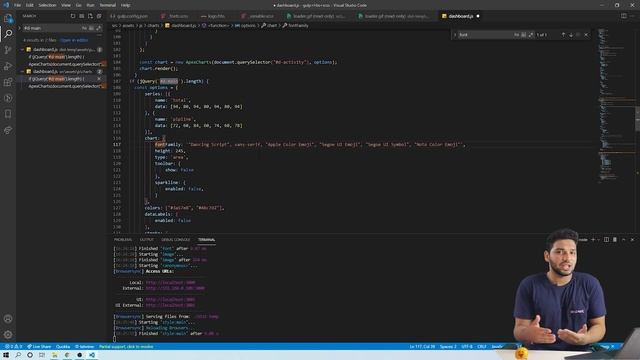The width and height of the screenshot is (640, 360).
Task: Toggle Match Whole Word in find widget
Action: [x=524, y=35]
